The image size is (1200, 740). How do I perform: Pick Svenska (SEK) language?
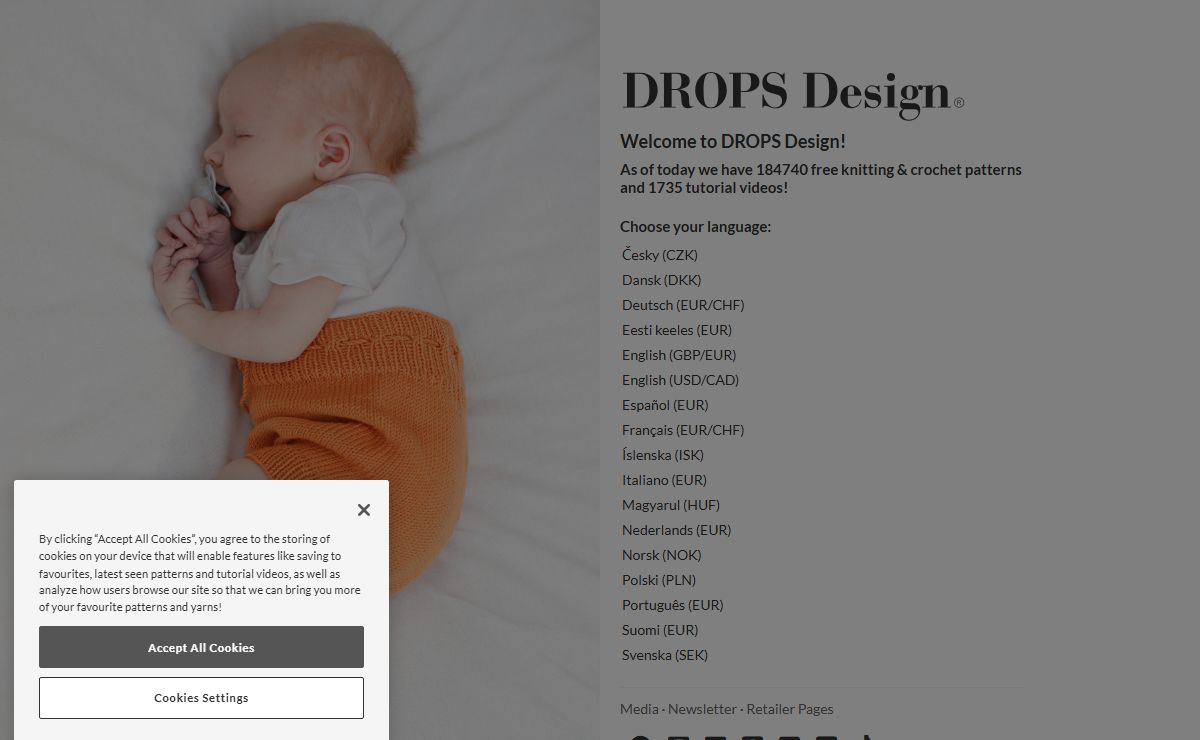[x=664, y=655]
